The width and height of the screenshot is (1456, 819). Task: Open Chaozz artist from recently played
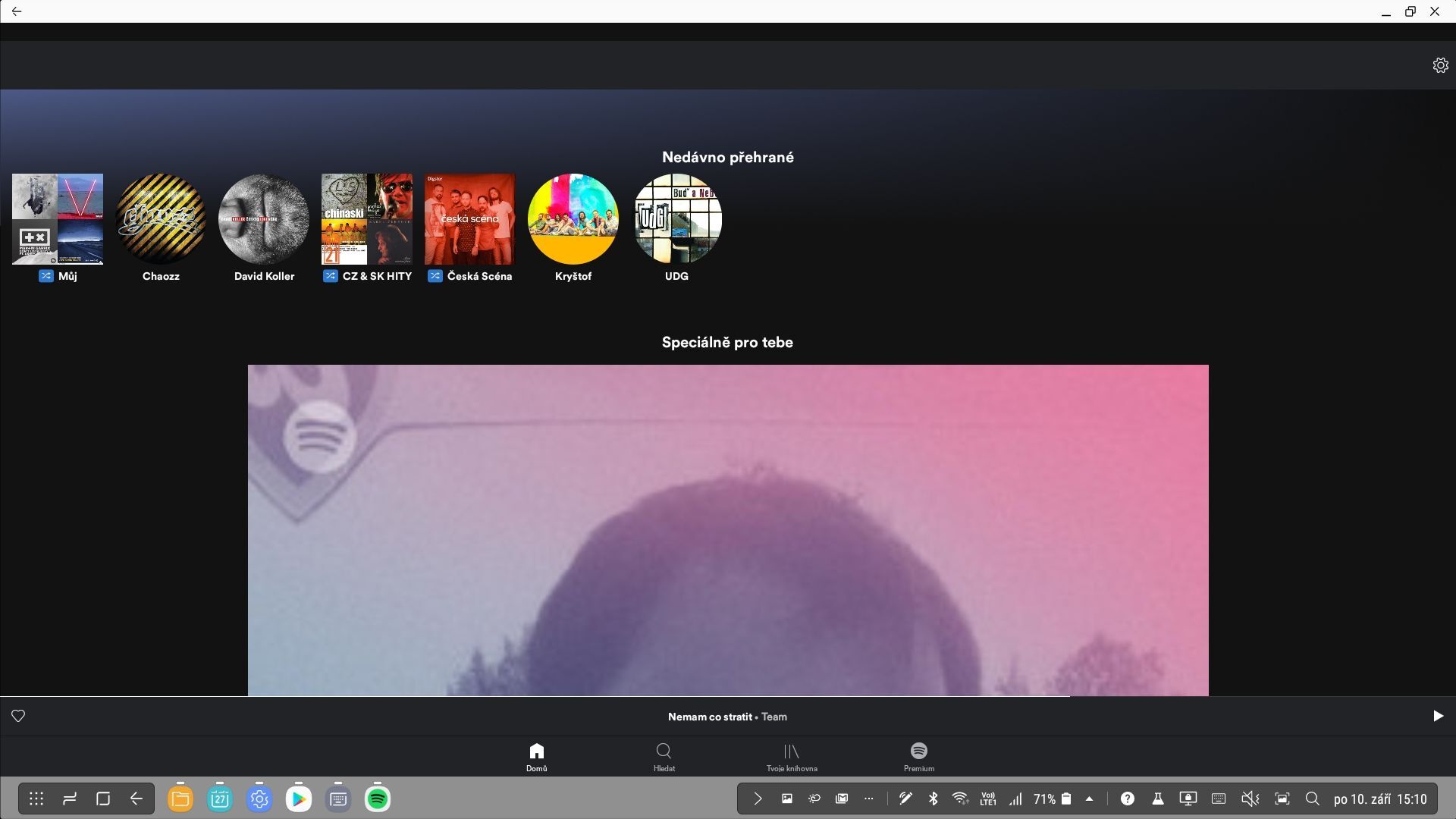(x=161, y=219)
